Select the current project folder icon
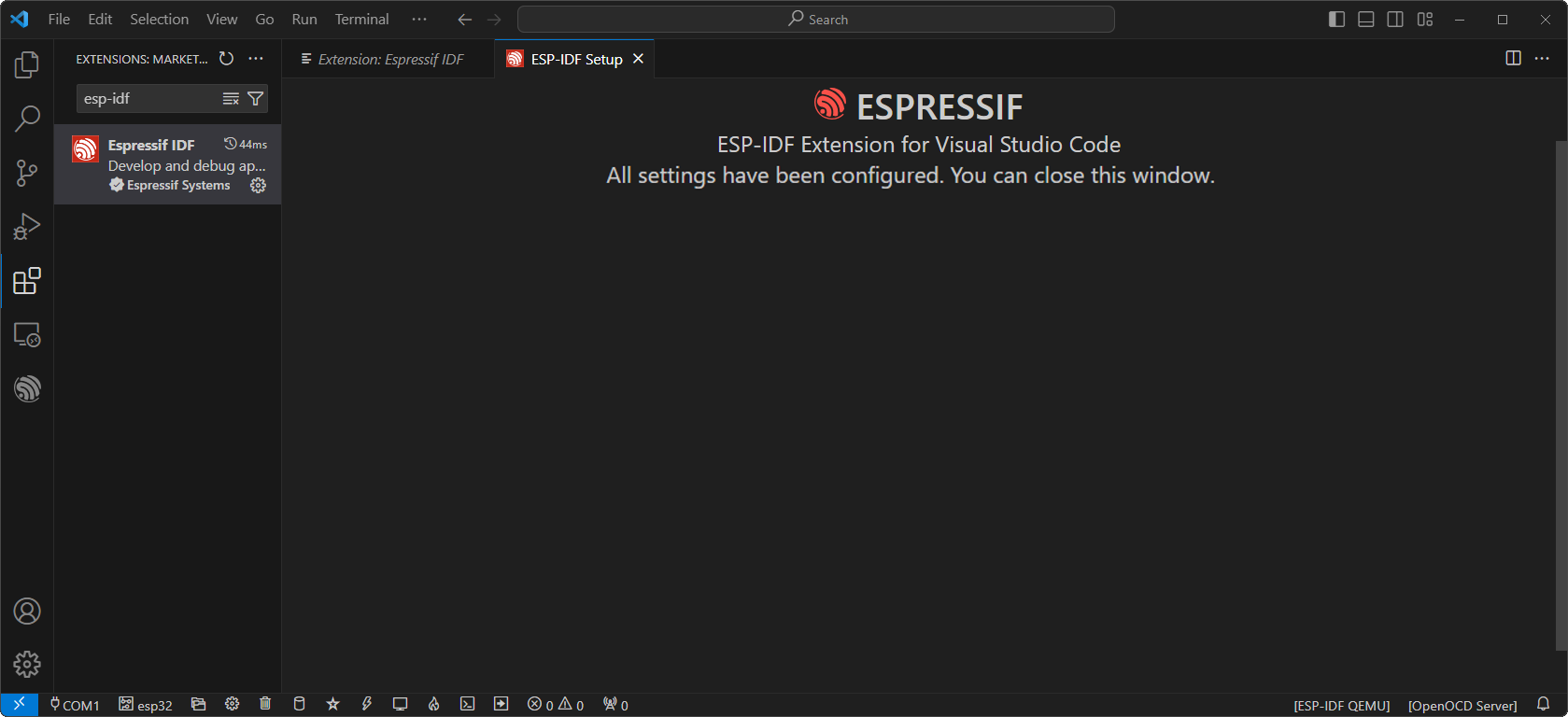The height and width of the screenshot is (717, 1568). 198,705
